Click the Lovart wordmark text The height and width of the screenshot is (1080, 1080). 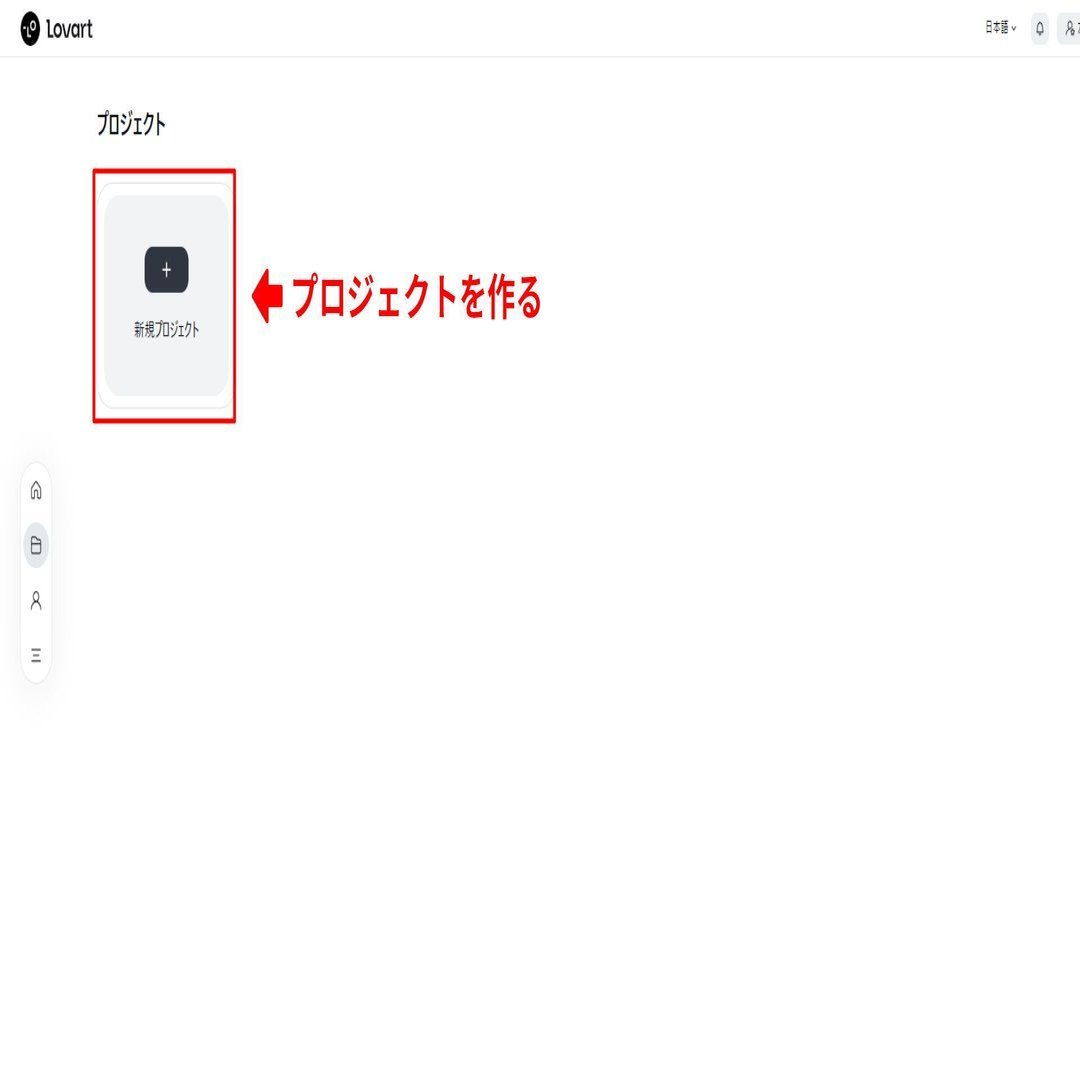[69, 29]
